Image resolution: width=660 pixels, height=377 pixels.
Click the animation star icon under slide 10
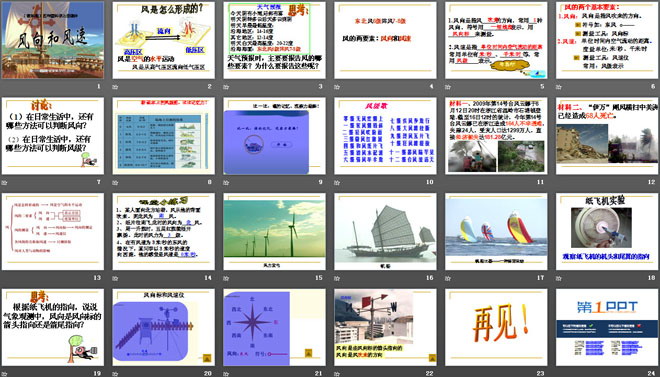[x=337, y=183]
